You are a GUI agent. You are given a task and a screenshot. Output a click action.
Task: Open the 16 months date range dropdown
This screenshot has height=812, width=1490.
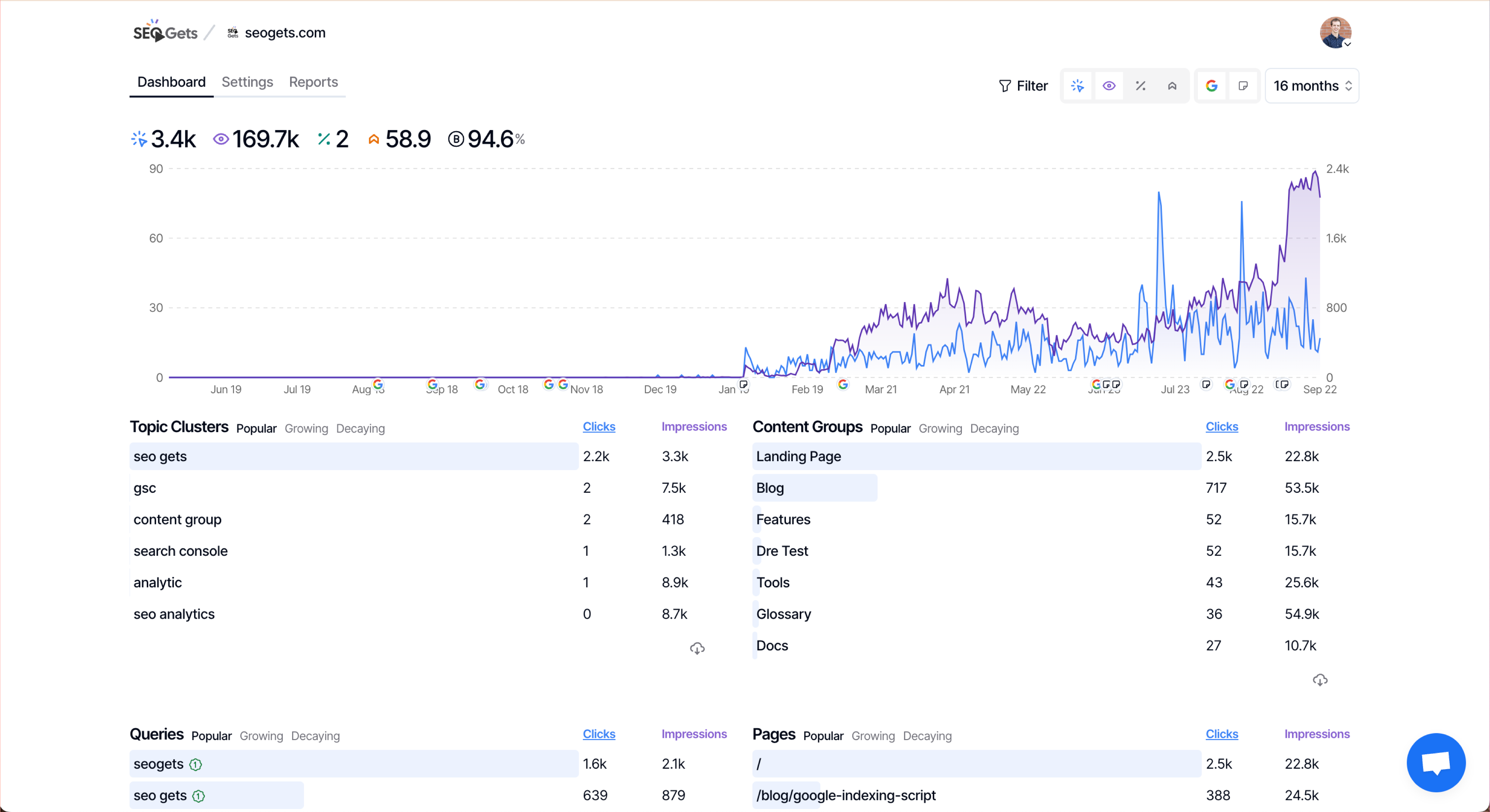click(1312, 86)
